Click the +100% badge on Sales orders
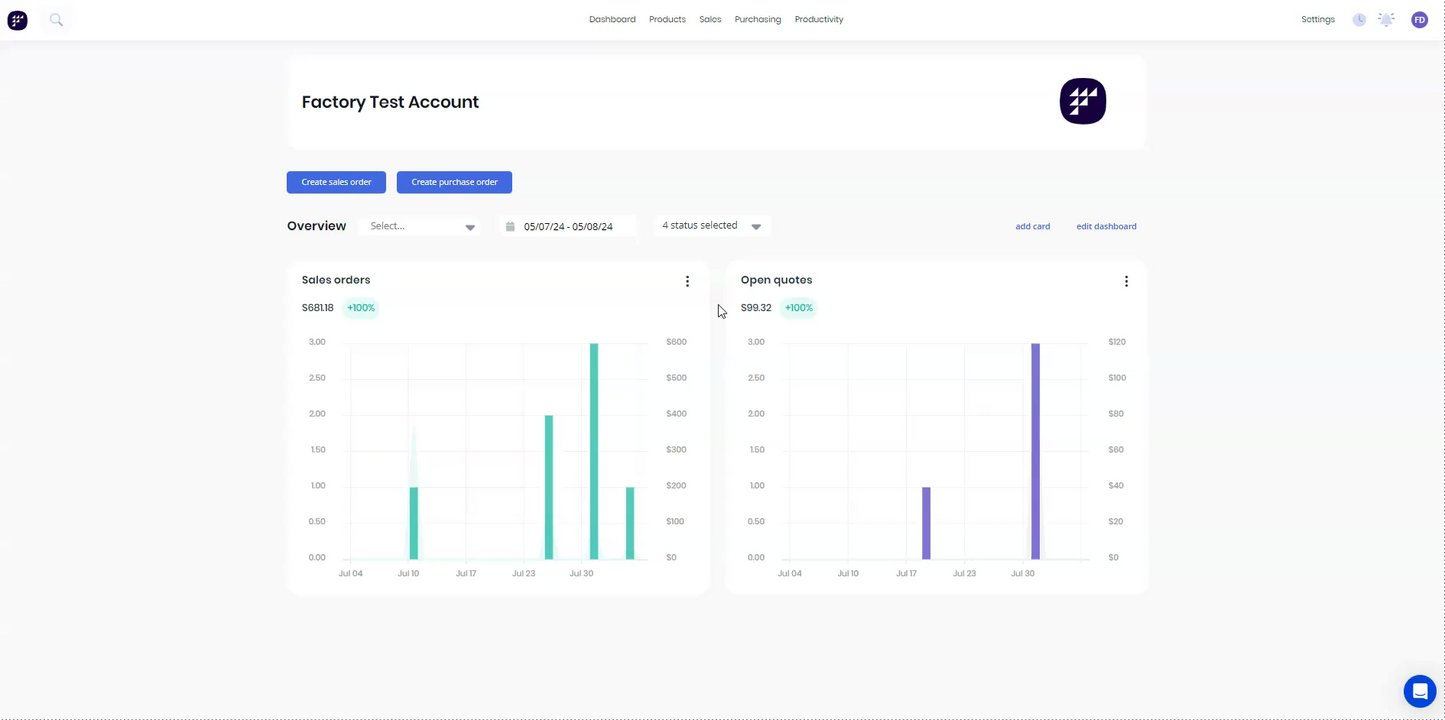Viewport: 1445px width, 720px height. click(x=361, y=308)
